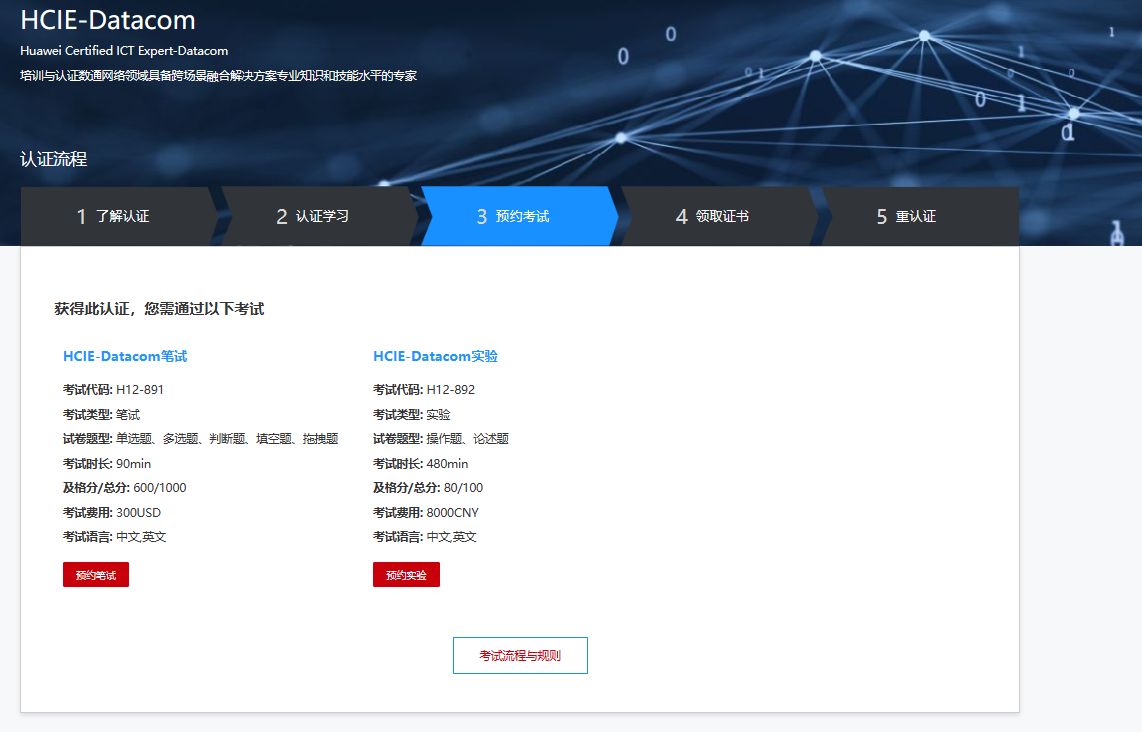Open step 5 重认证 tab
1142x732 pixels.
tap(919, 216)
